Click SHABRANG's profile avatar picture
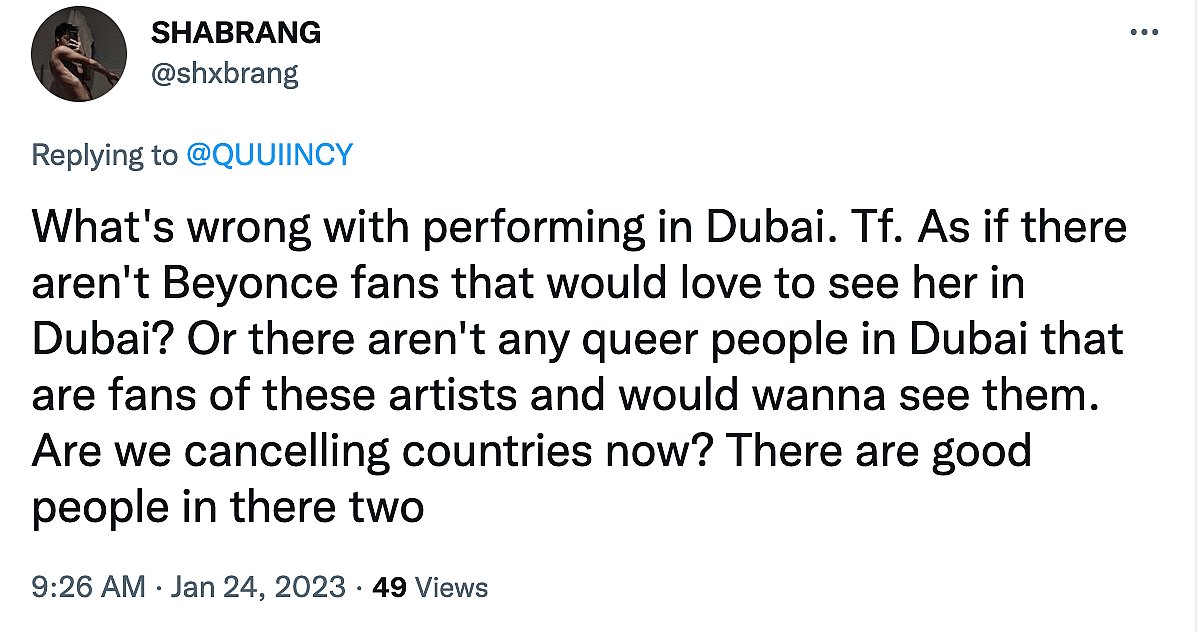 76,60
